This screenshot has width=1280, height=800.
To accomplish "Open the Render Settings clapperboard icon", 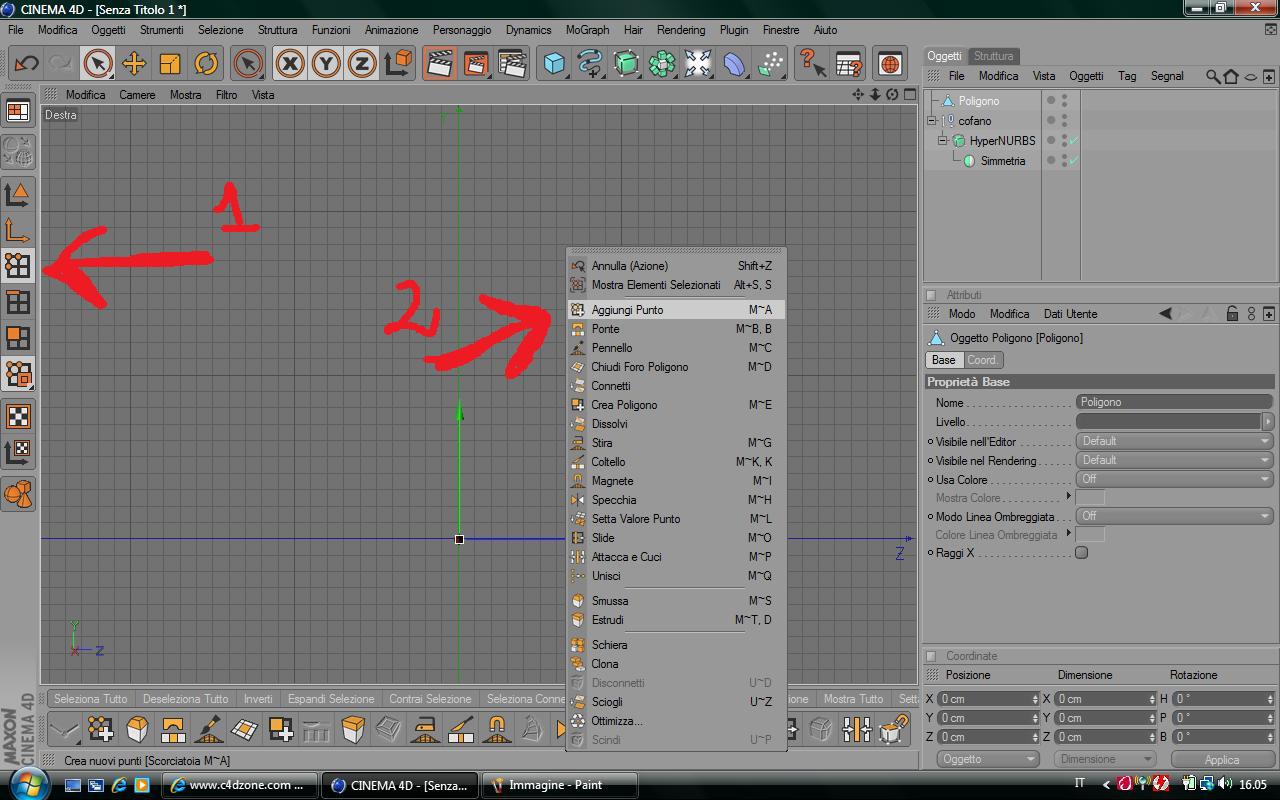I will pos(511,64).
